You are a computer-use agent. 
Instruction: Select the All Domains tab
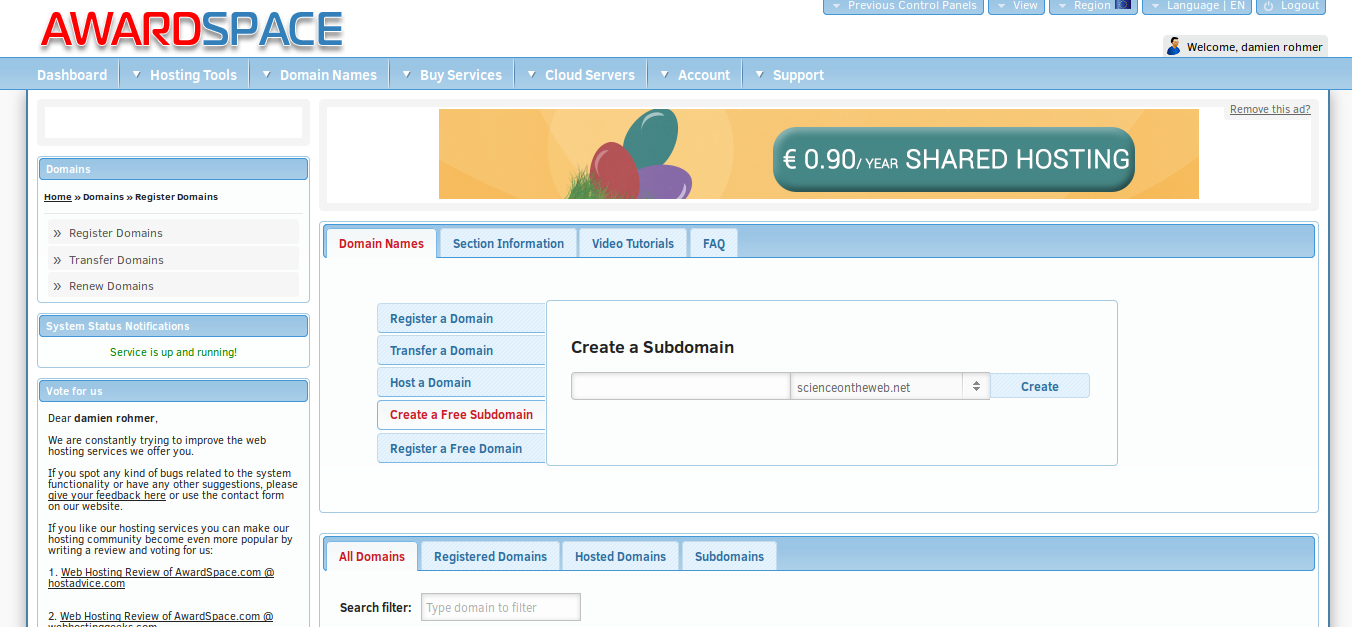[x=372, y=557]
